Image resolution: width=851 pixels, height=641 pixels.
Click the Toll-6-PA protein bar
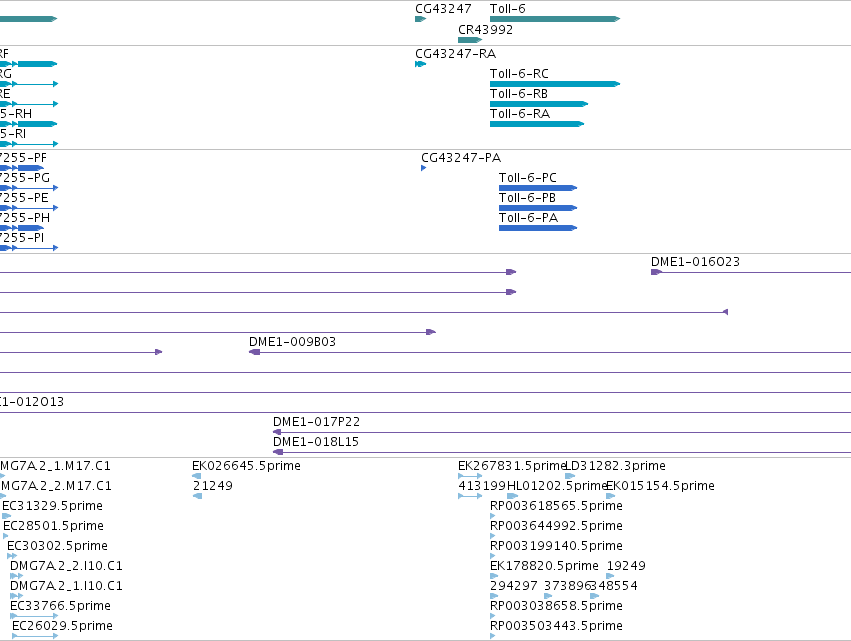(x=538, y=228)
